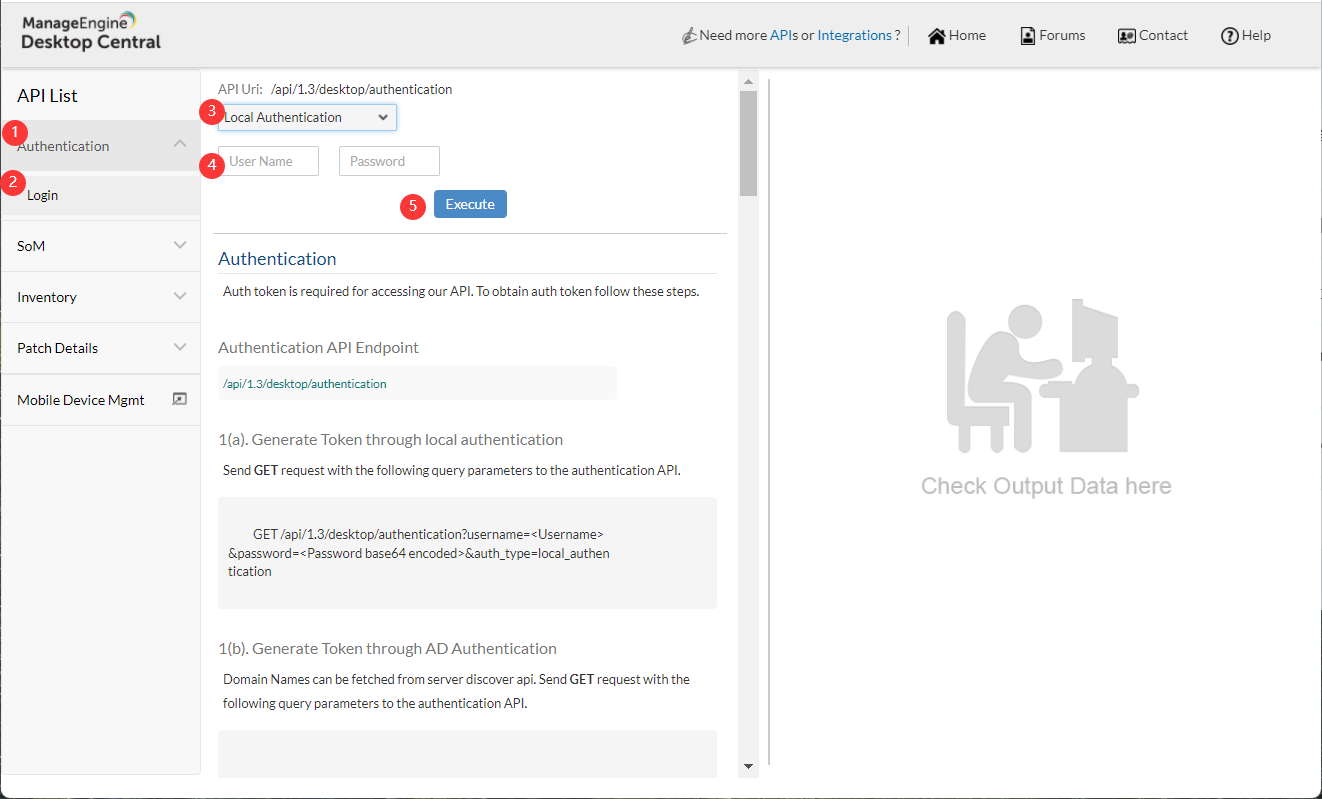Image resolution: width=1322 pixels, height=799 pixels.
Task: Expand the SoM section chevron
Action: [180, 245]
